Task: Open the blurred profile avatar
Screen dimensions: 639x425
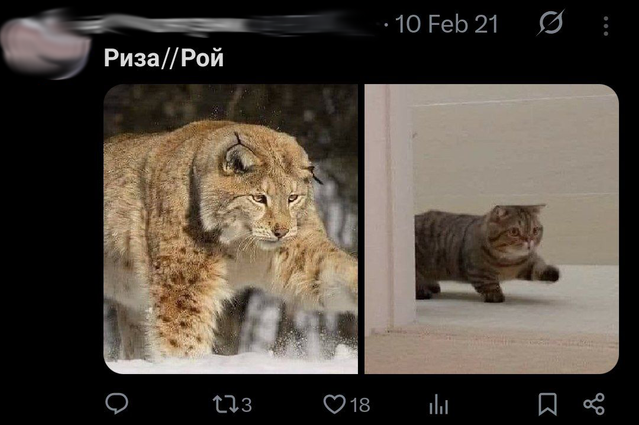Action: coord(45,47)
